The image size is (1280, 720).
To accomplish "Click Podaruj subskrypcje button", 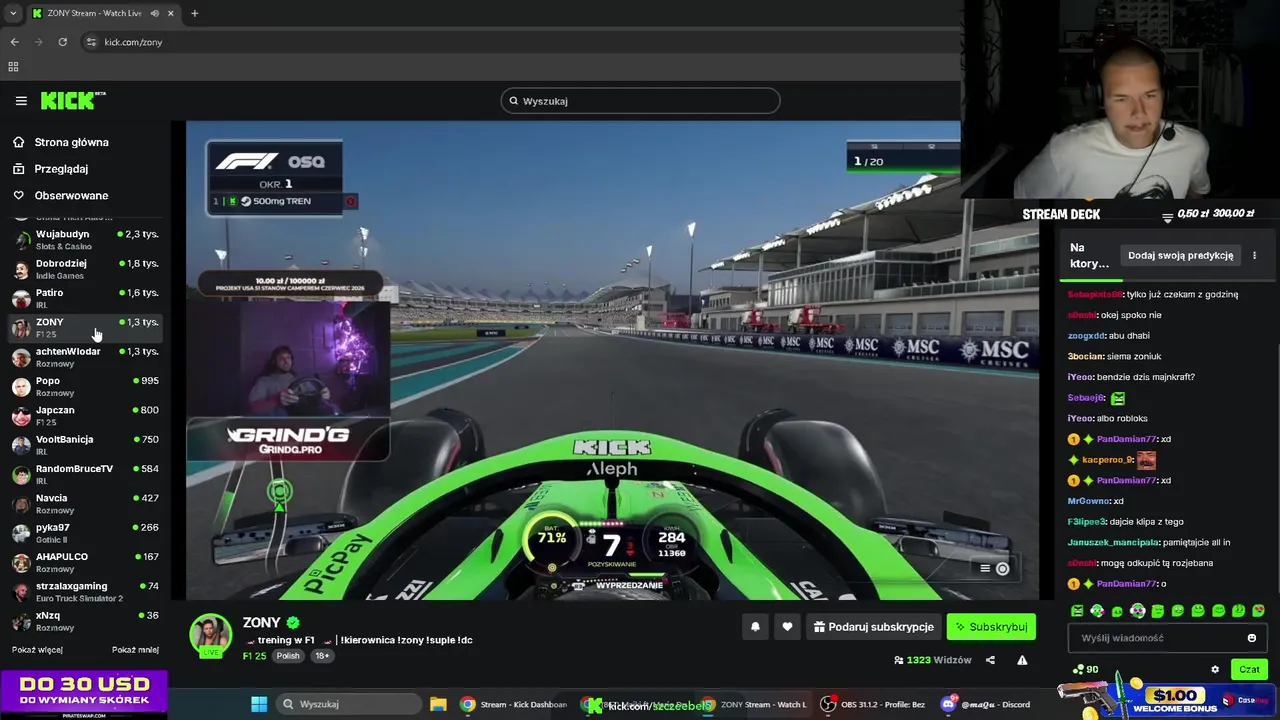I will (x=873, y=627).
